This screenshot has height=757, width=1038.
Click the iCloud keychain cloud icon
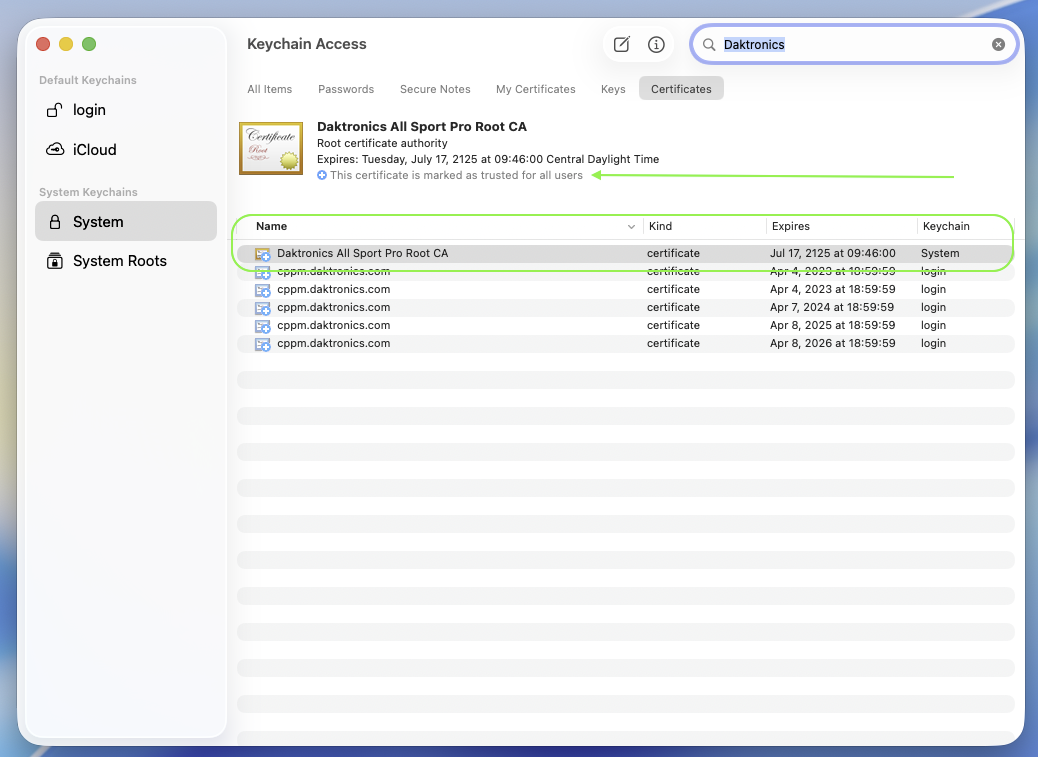point(55,150)
